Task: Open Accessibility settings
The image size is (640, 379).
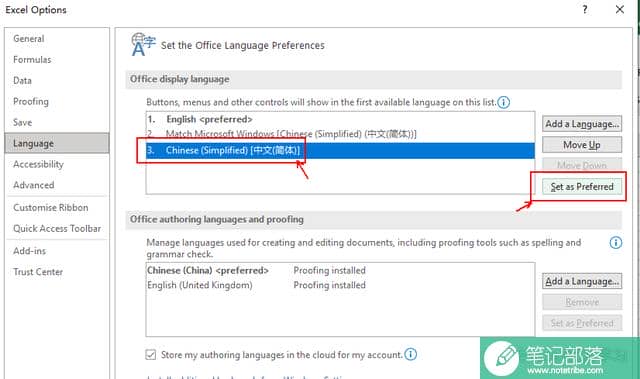Action: pos(38,164)
